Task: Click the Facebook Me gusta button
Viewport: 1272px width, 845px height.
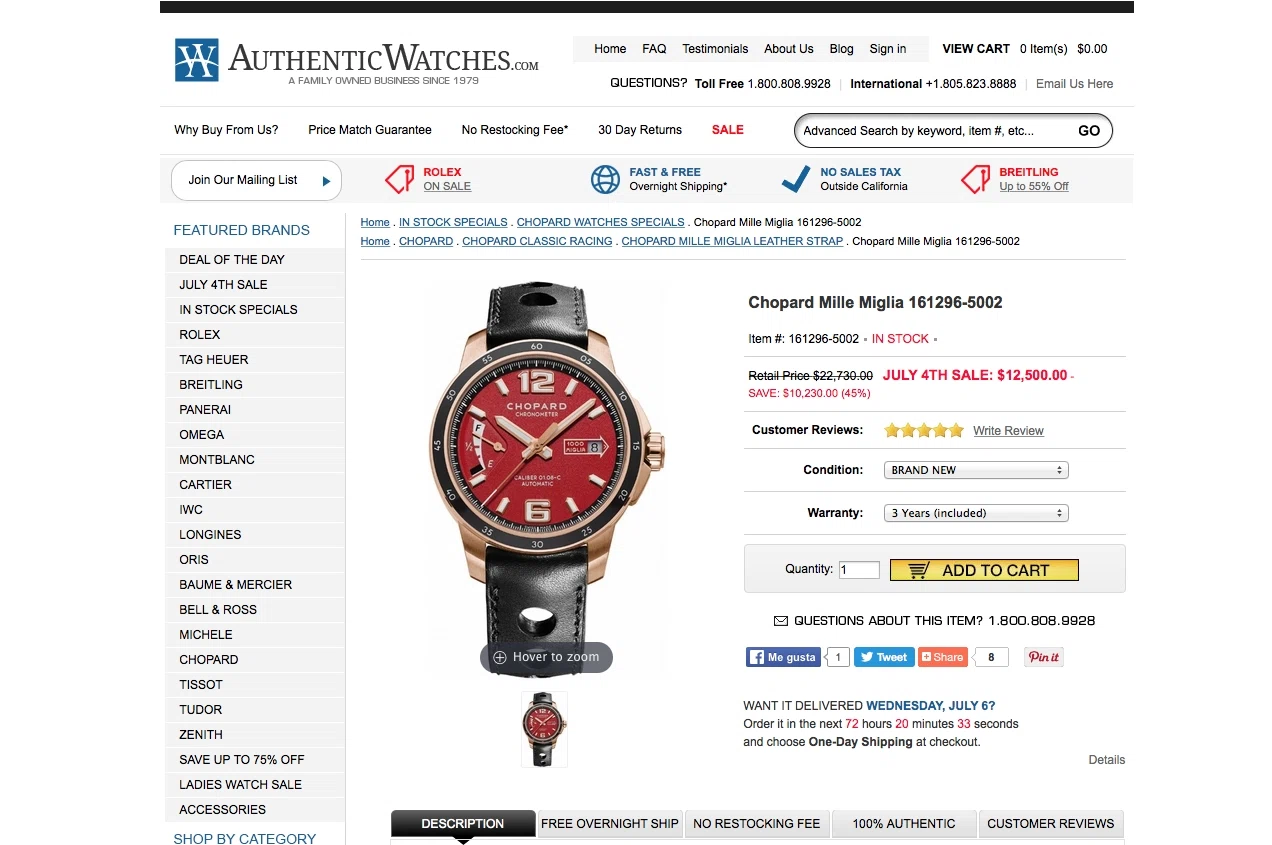Action: click(783, 657)
